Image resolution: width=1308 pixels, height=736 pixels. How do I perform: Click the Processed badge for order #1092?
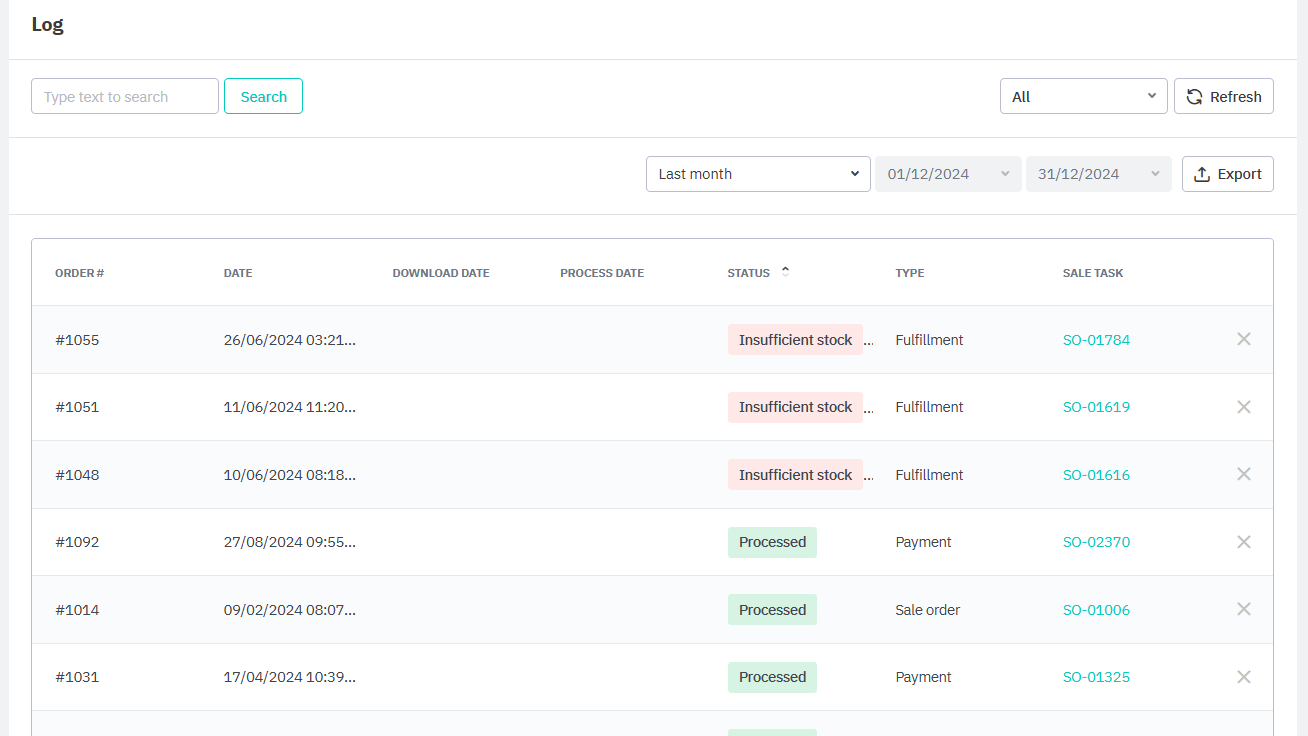(x=772, y=542)
